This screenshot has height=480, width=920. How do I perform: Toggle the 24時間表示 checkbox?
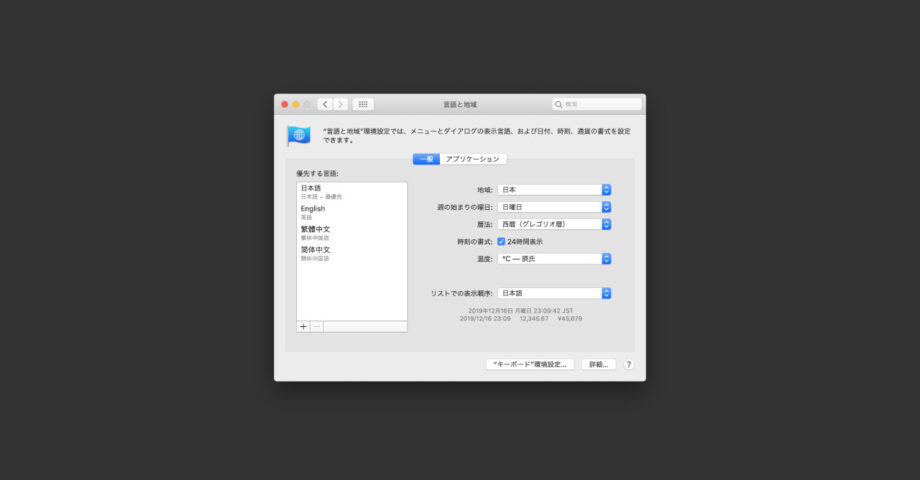tap(501, 242)
